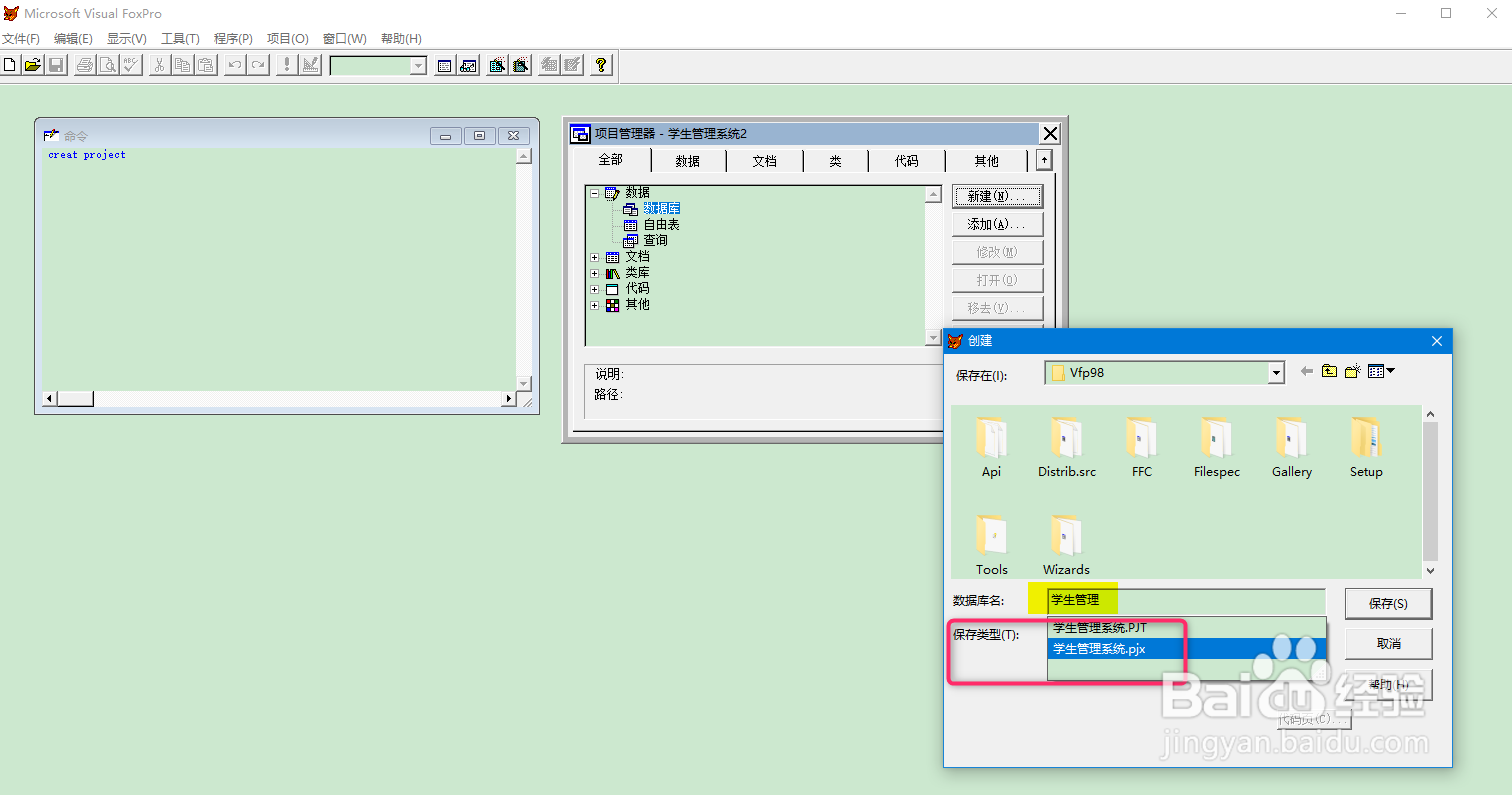1512x795 pixels.
Task: Open the 窗口(W) menu
Action: click(x=344, y=39)
